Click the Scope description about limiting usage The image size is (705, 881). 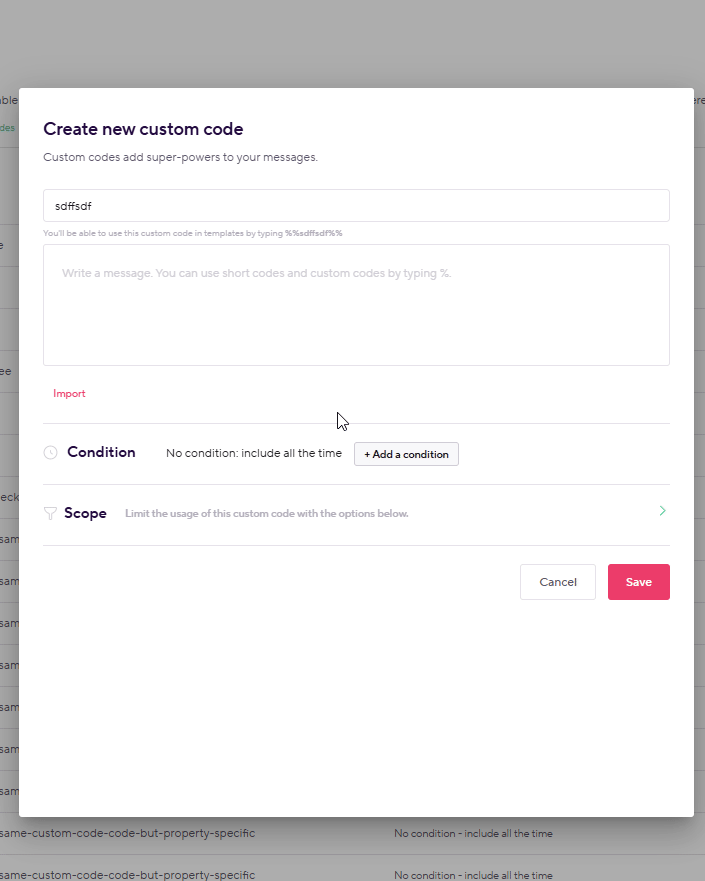(x=266, y=514)
